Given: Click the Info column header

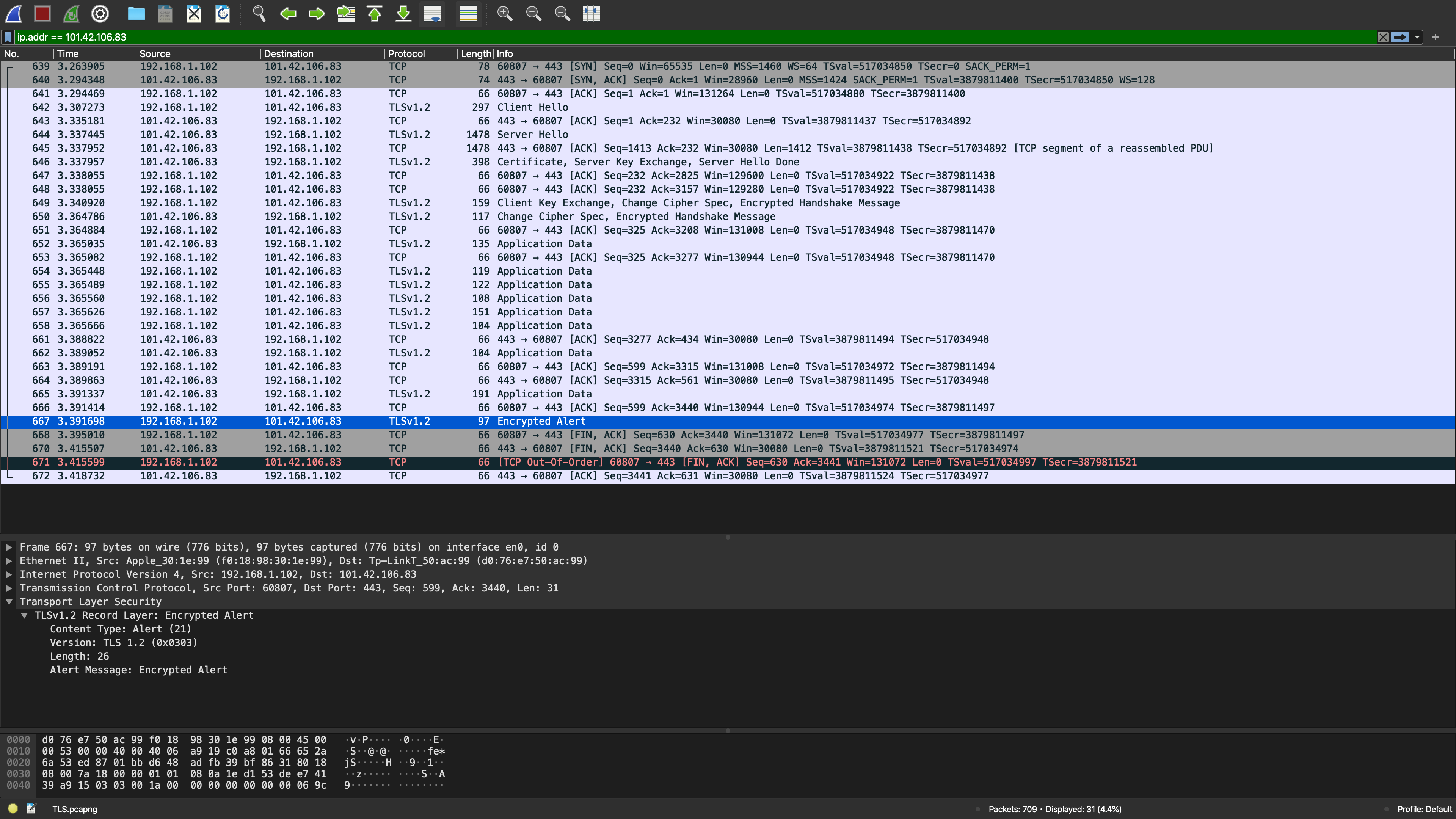Looking at the screenshot, I should click(x=974, y=54).
